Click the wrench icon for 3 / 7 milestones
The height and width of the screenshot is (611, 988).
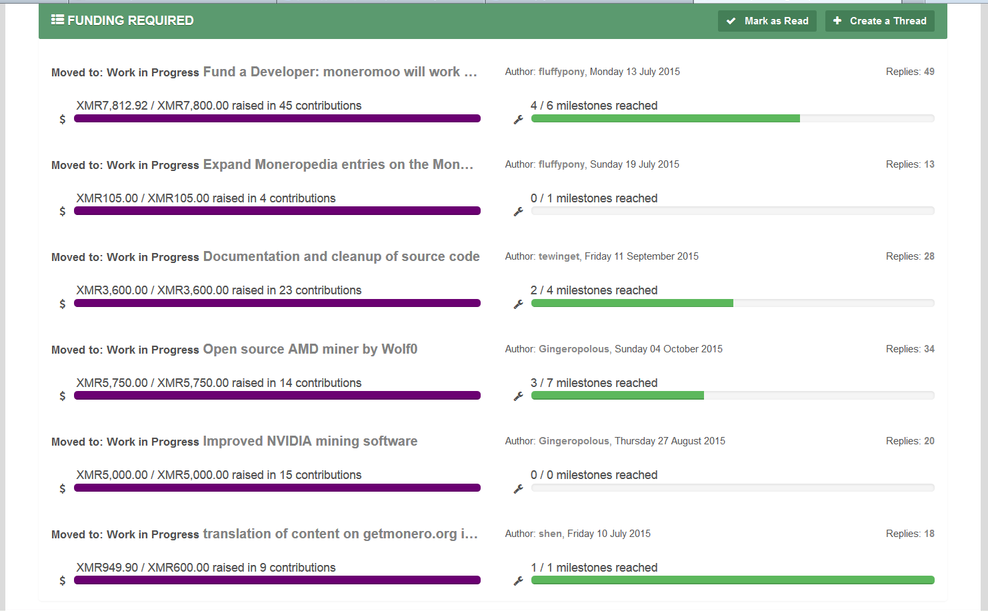pos(519,396)
